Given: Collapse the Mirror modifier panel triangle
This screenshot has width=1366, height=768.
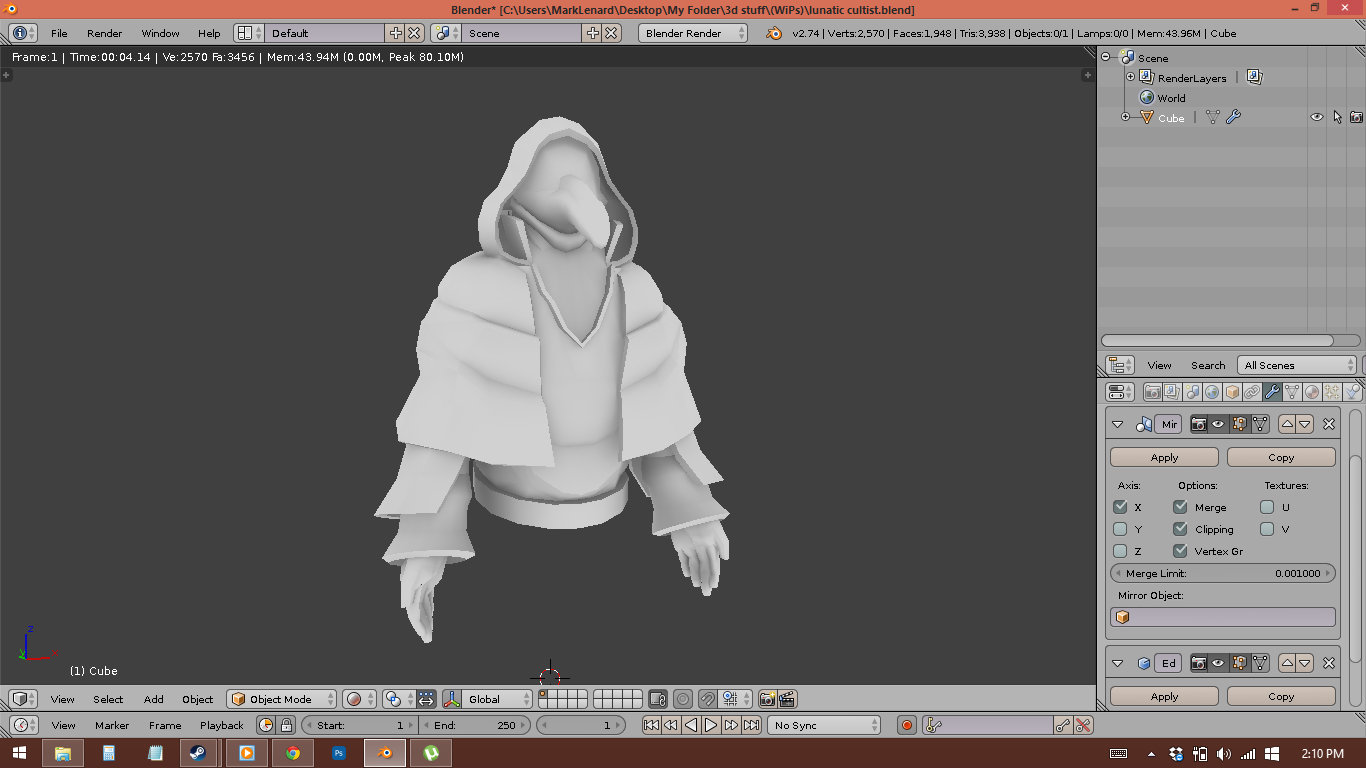Looking at the screenshot, I should click(1118, 424).
